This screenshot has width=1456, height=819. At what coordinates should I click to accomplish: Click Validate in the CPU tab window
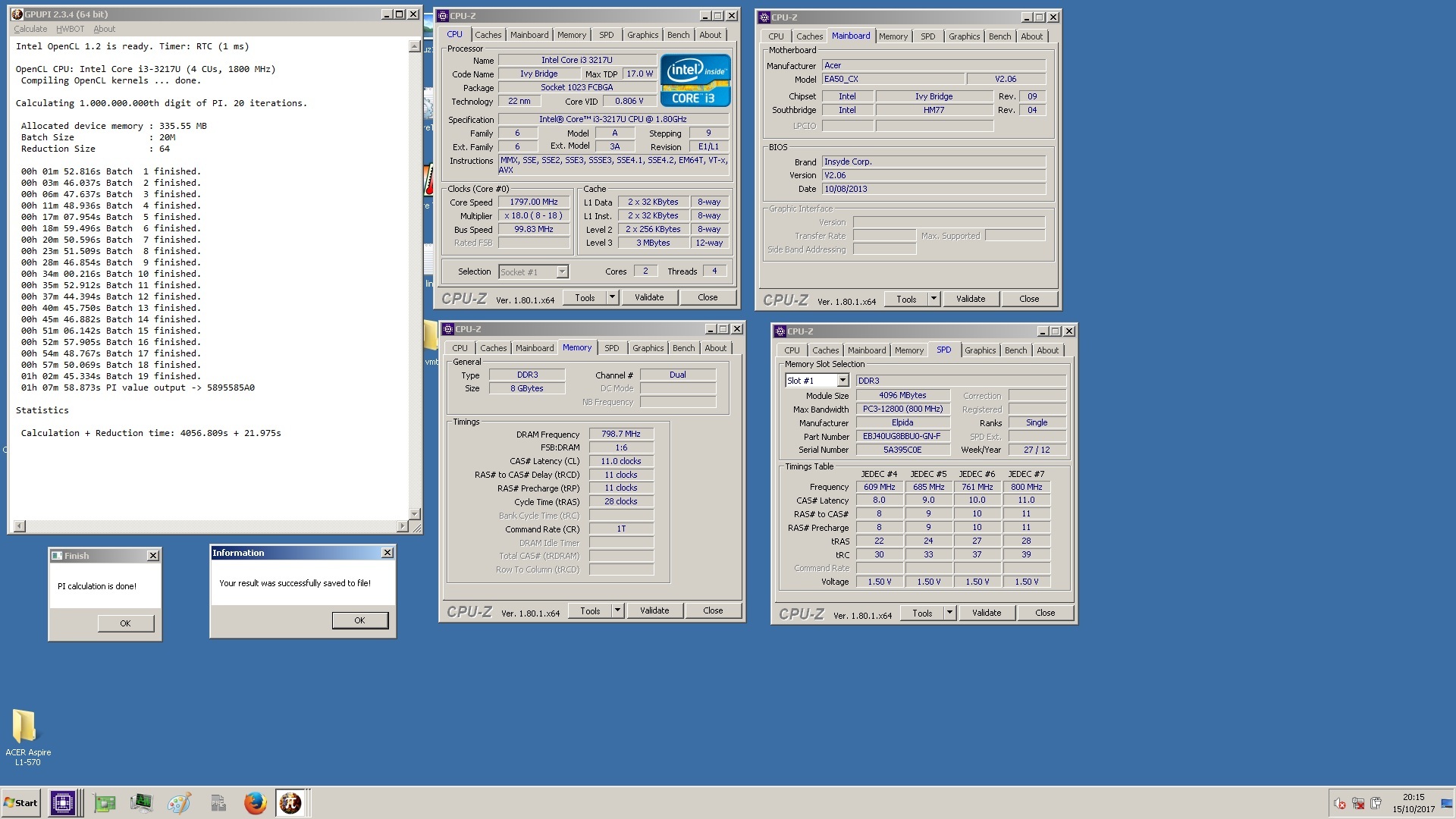tap(649, 298)
